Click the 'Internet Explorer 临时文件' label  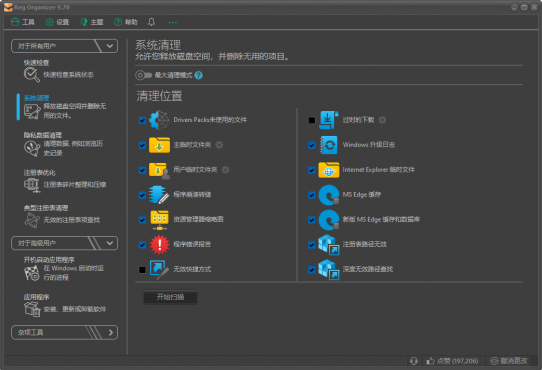379,170
